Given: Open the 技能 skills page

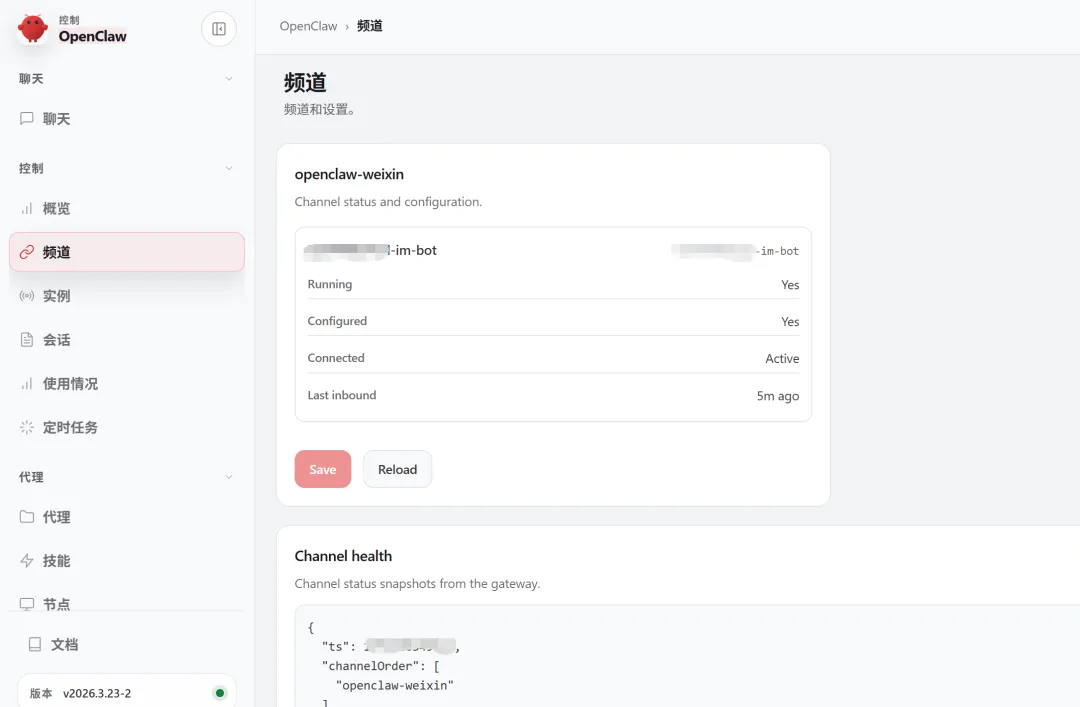Looking at the screenshot, I should point(127,561).
